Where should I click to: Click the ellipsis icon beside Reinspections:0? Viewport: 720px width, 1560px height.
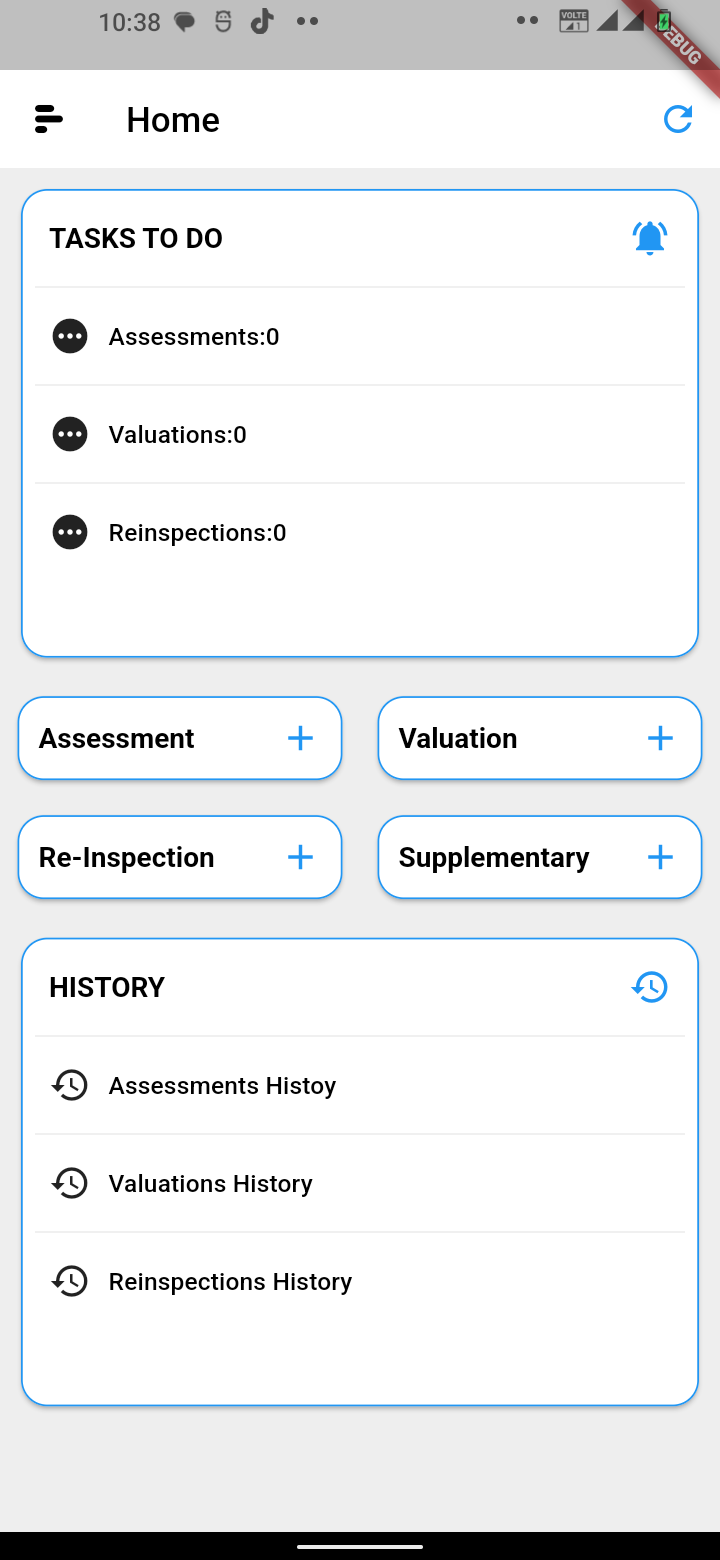(70, 532)
